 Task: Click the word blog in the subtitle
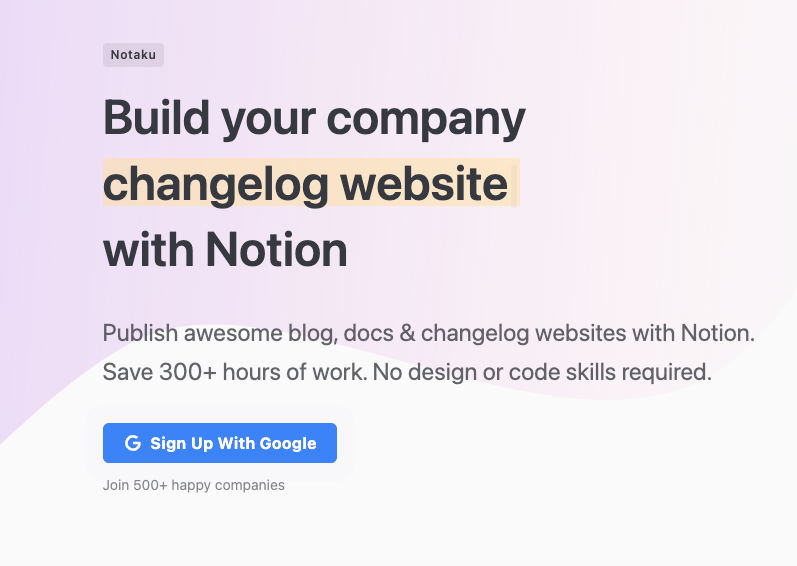pos(312,335)
